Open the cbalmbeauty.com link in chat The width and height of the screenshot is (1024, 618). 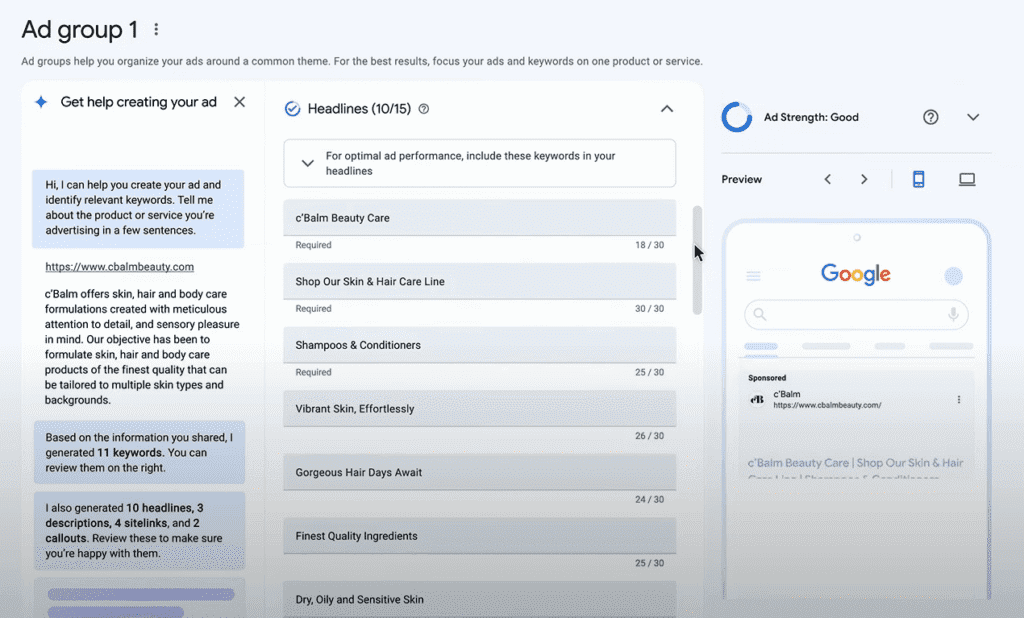(120, 267)
